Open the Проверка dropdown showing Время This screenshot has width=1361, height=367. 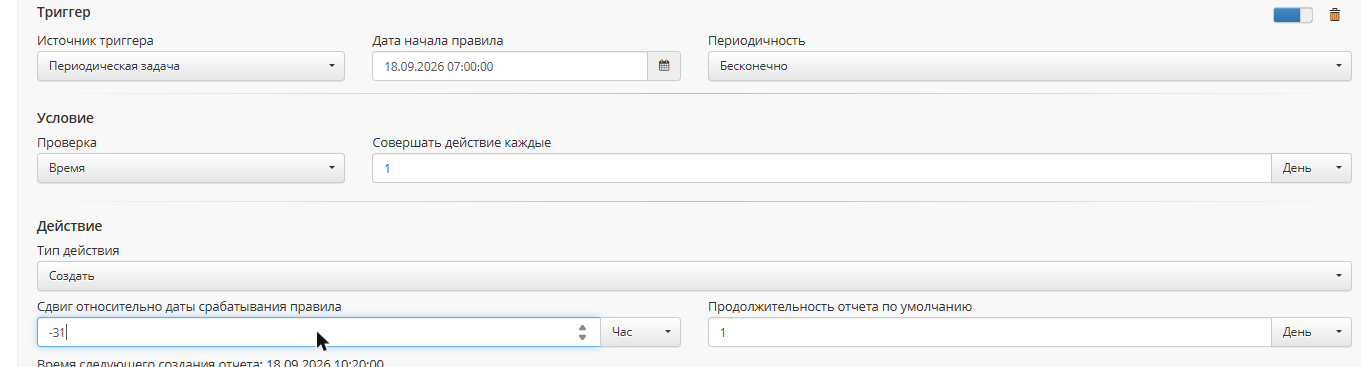[x=191, y=168]
